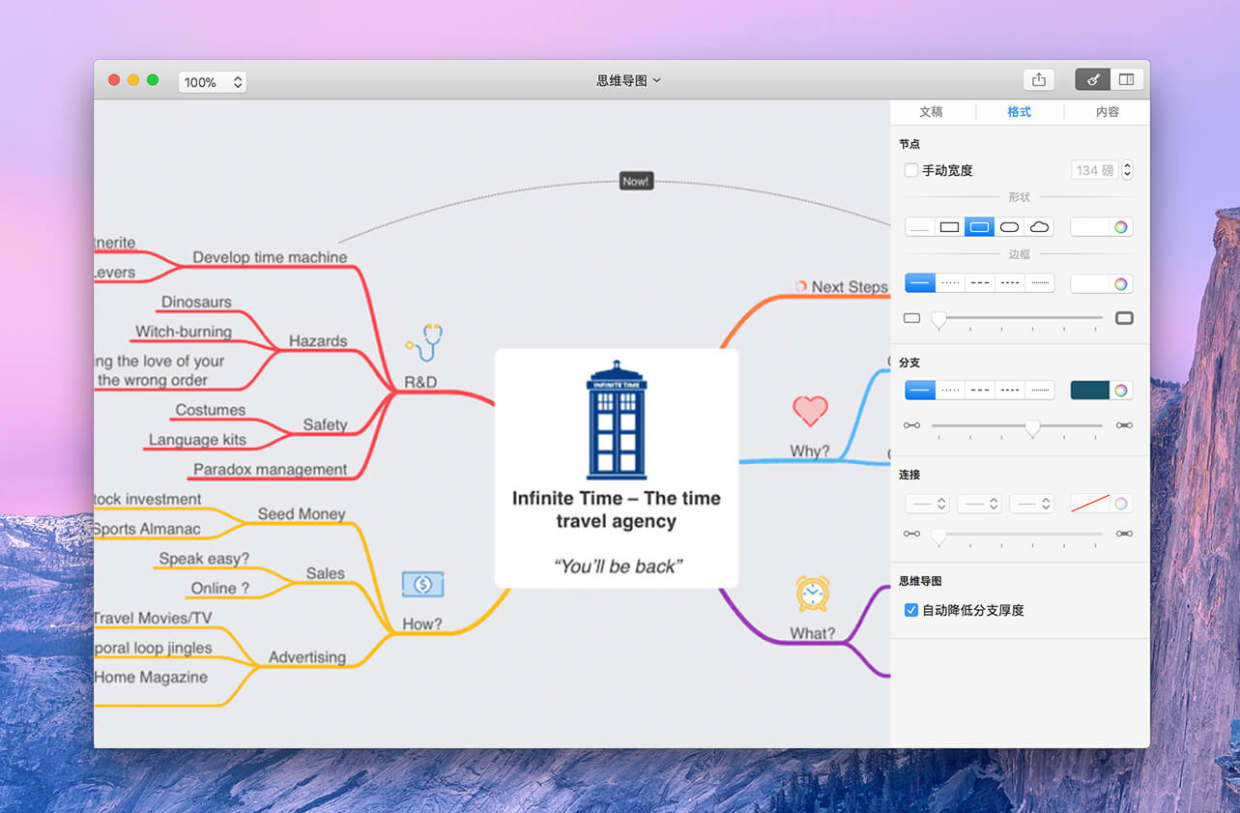Select the central Infinite Time node
The image size is (1240, 813).
click(616, 468)
